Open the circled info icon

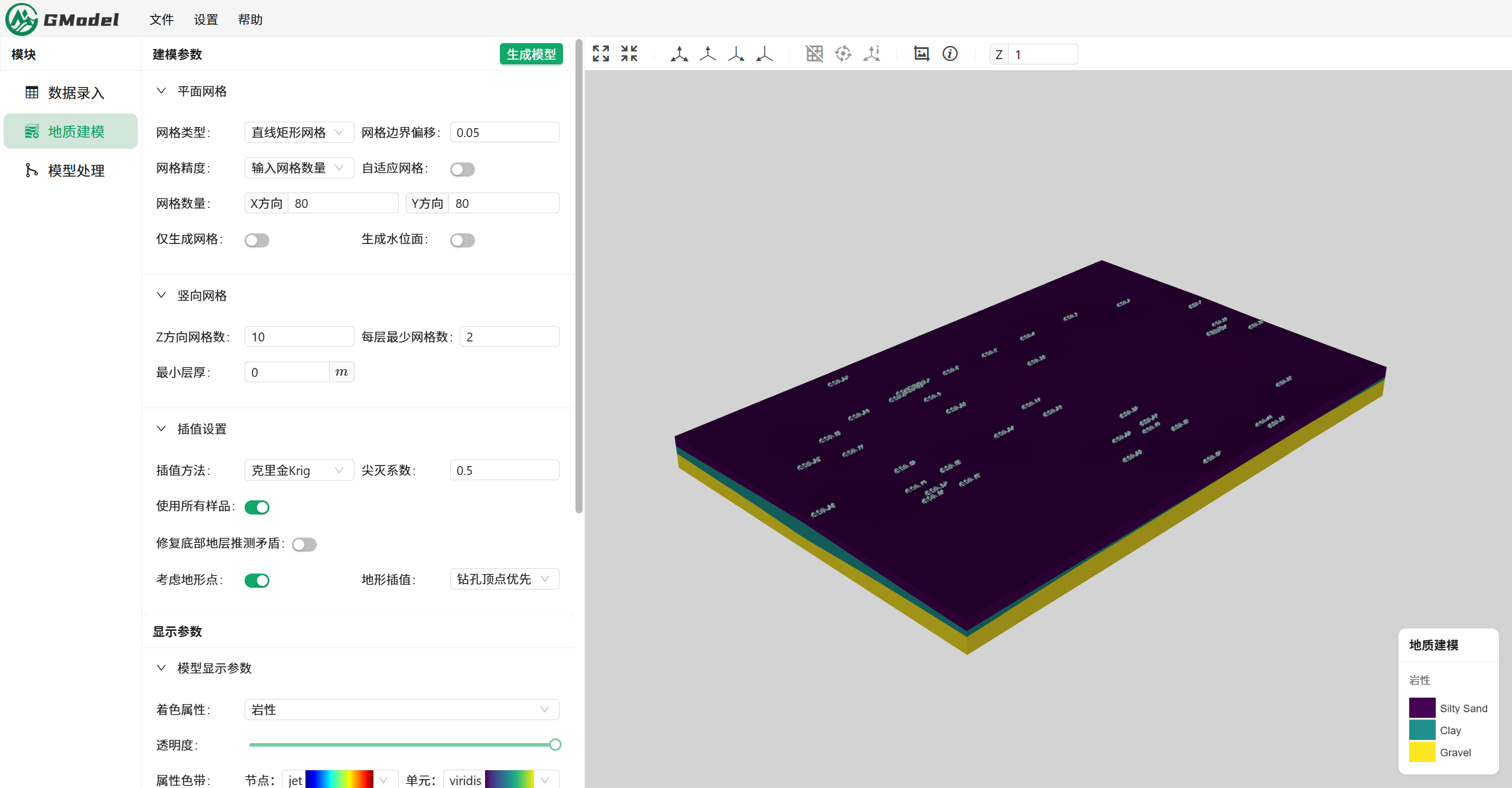950,54
